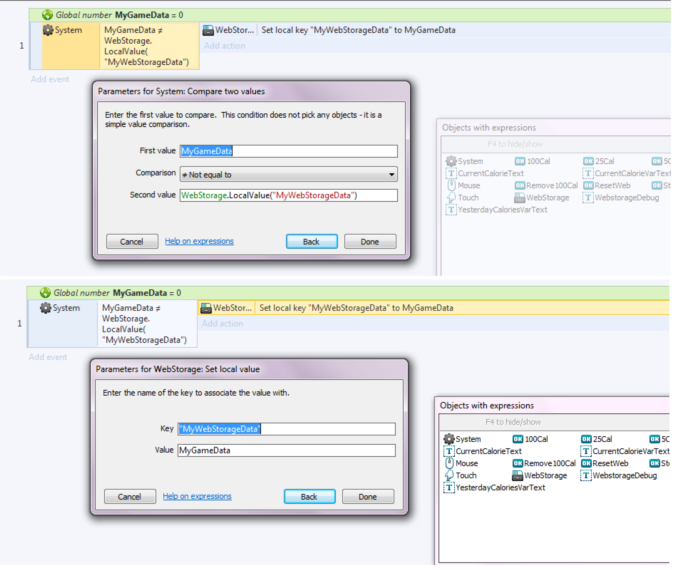Click Add action in bottom event sheet

(222, 324)
